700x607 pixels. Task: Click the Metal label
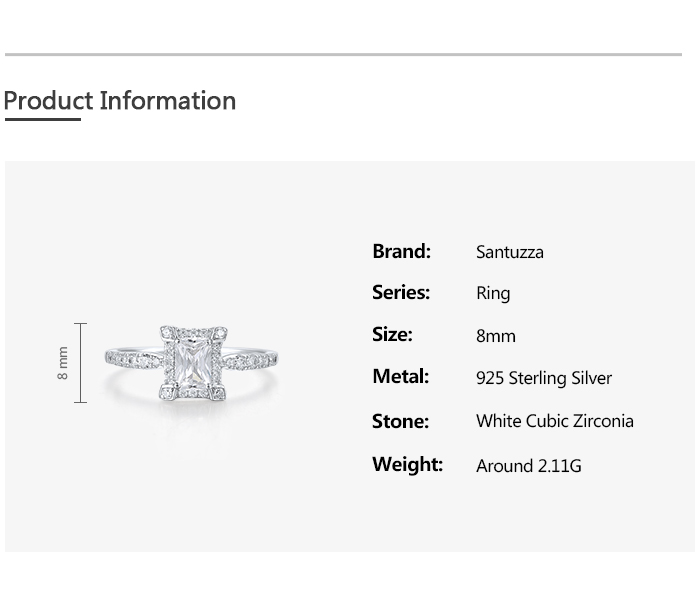pos(400,376)
